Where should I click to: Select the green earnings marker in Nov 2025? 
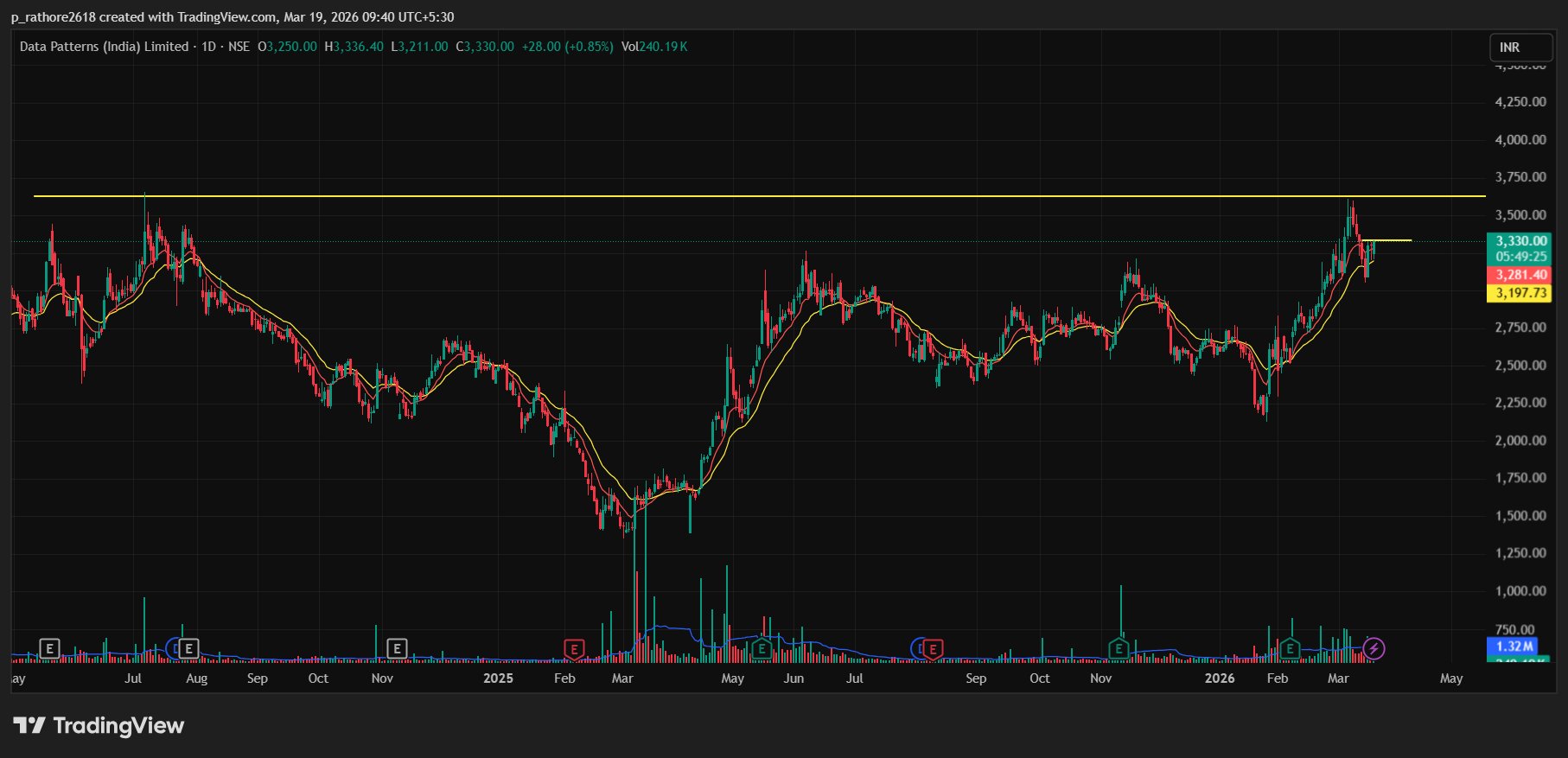(1119, 648)
